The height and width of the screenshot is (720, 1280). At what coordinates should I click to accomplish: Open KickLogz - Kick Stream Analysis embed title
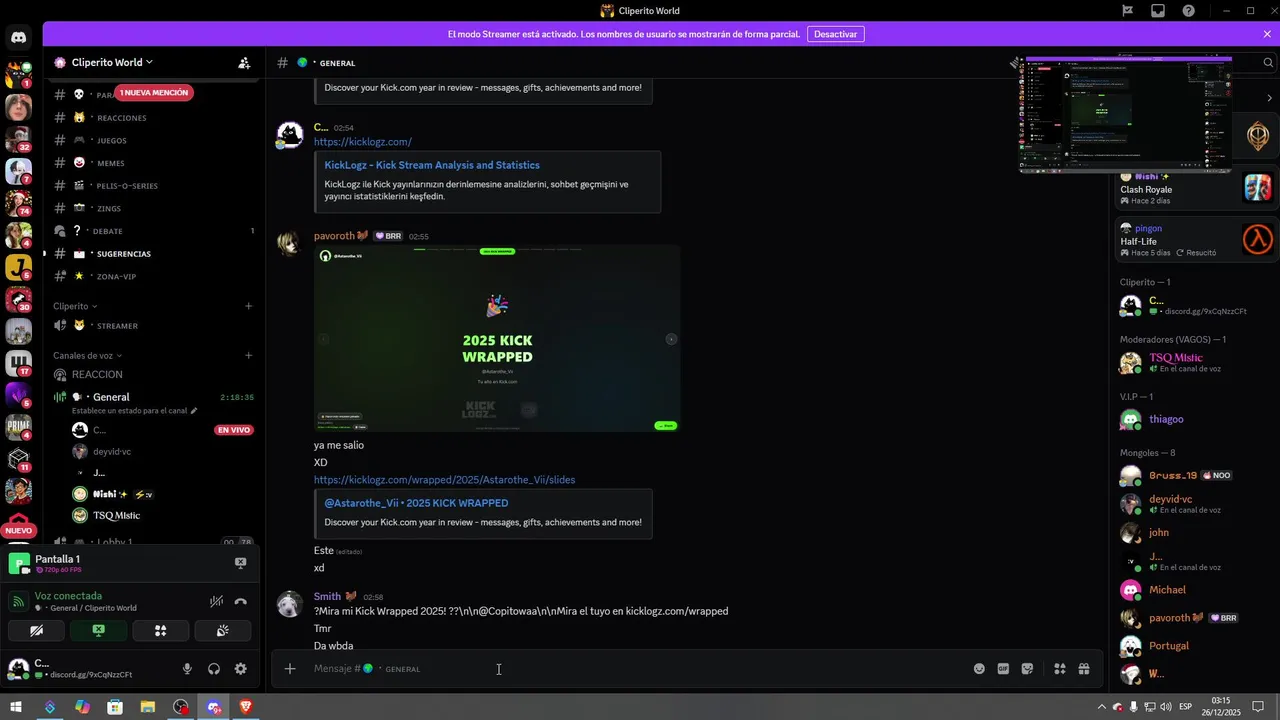432,165
